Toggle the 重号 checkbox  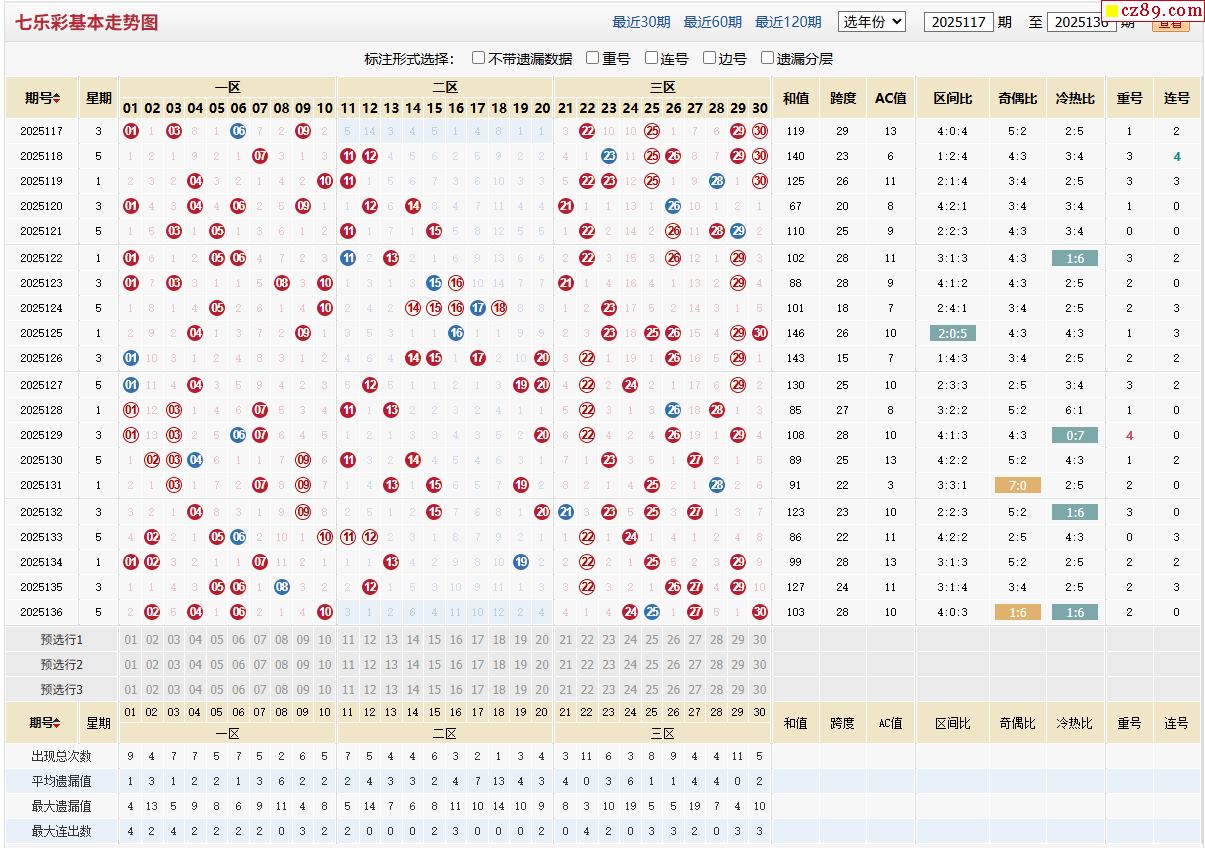(593, 58)
